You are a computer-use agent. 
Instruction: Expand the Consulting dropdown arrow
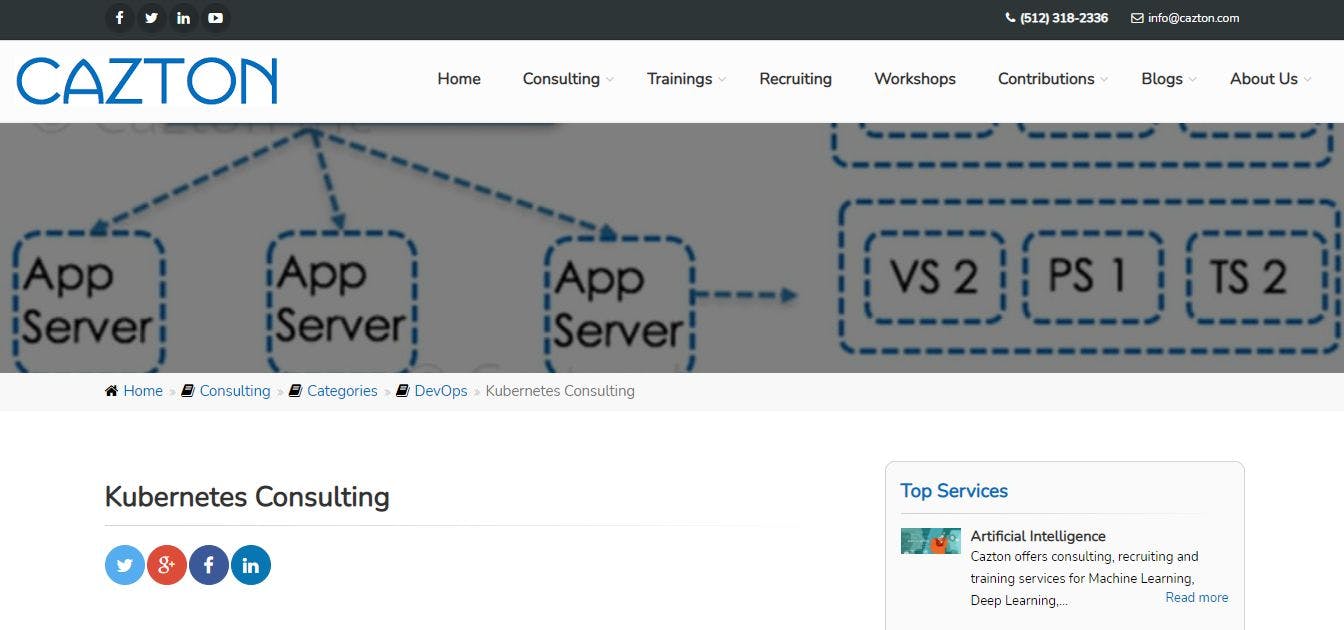(609, 80)
